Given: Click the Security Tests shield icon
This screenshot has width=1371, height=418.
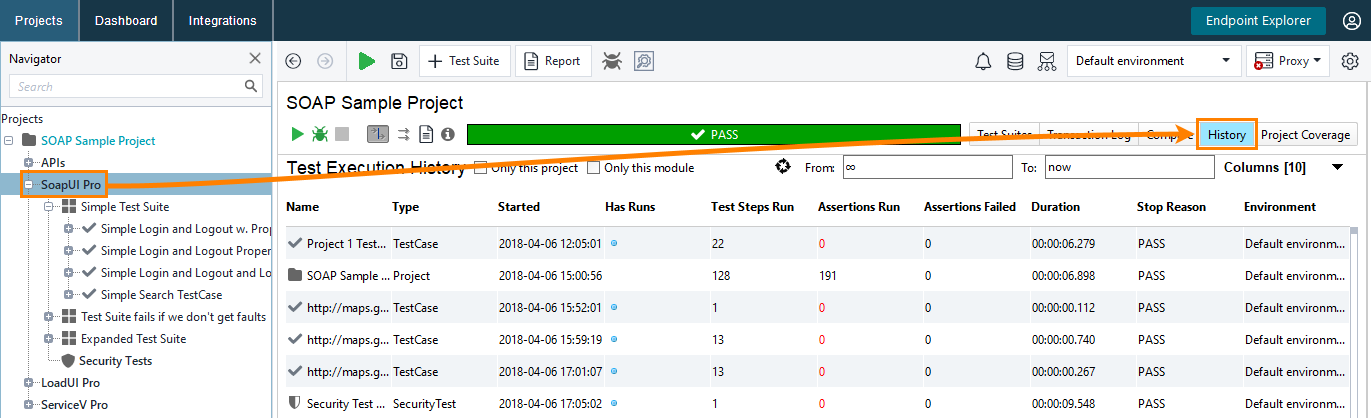Looking at the screenshot, I should tap(68, 361).
